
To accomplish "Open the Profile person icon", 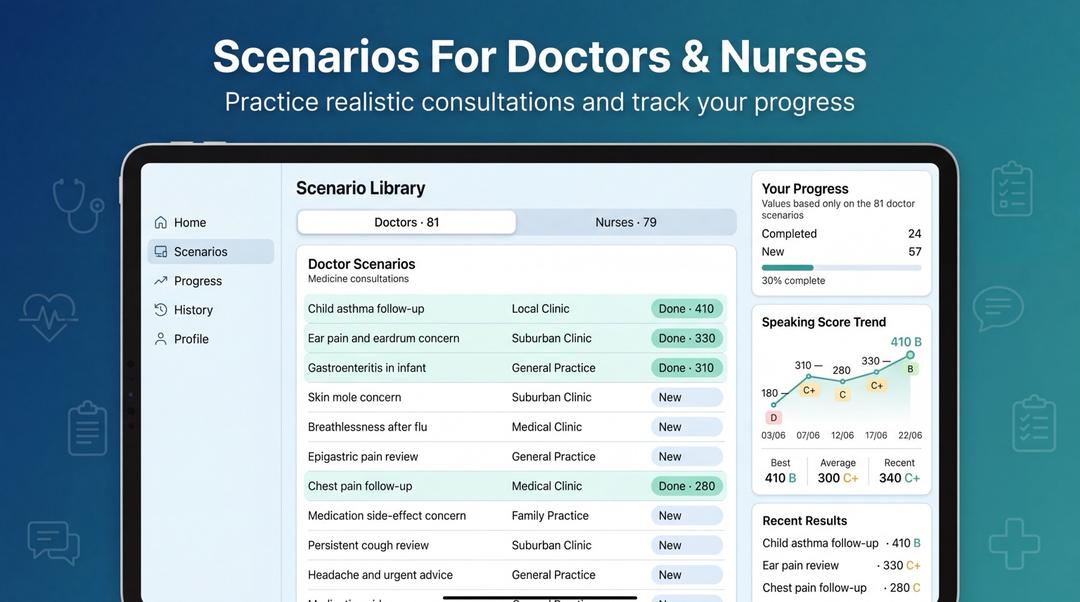I will click(160, 339).
